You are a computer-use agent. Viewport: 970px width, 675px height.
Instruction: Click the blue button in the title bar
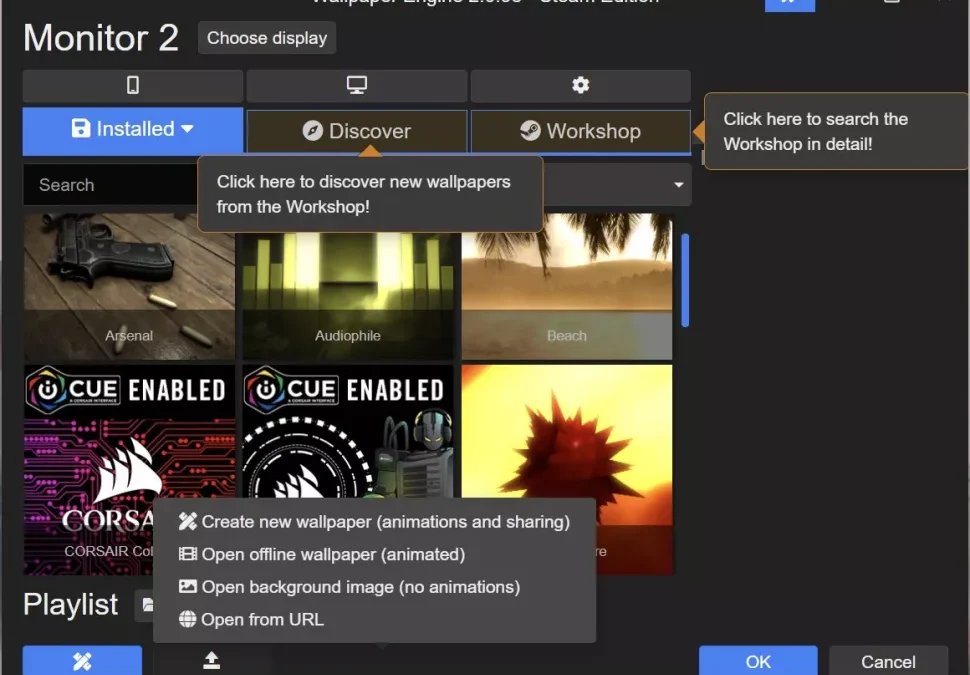click(x=789, y=4)
